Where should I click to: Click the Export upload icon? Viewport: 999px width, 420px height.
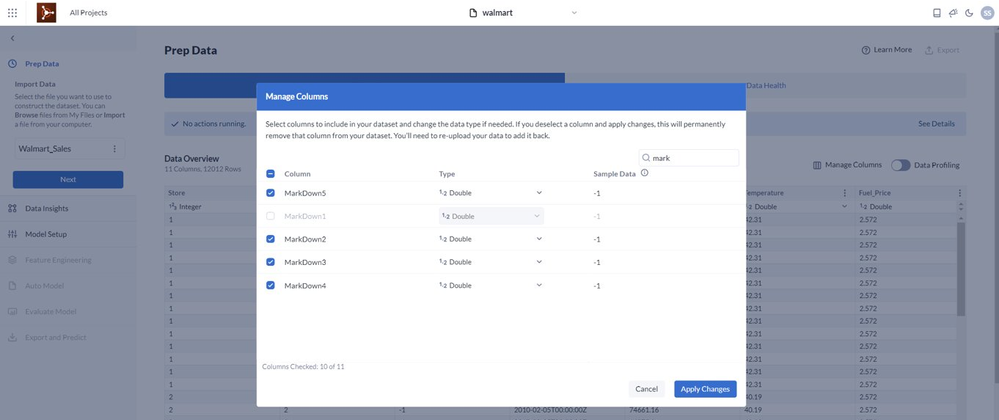[929, 50]
